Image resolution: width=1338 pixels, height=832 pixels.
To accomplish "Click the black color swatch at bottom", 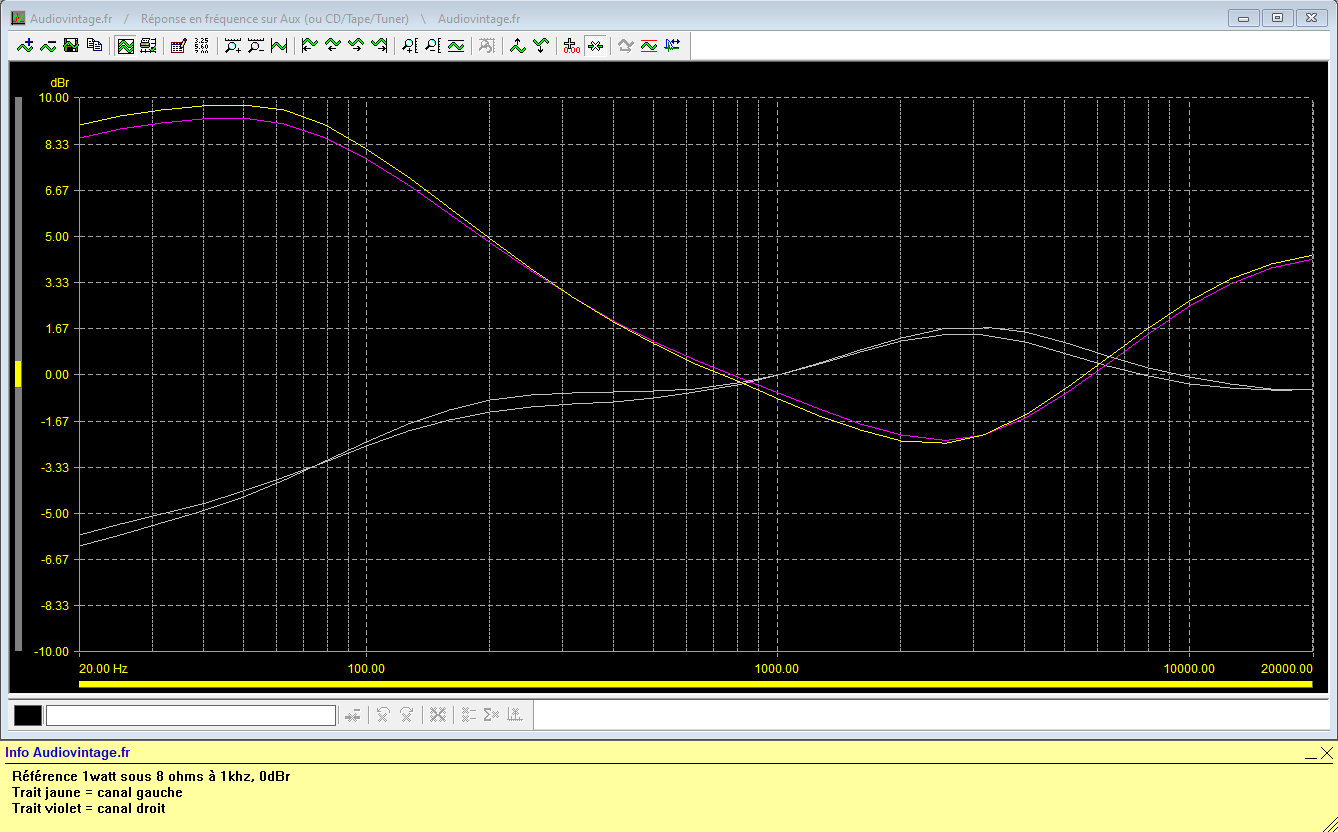I will [x=28, y=715].
